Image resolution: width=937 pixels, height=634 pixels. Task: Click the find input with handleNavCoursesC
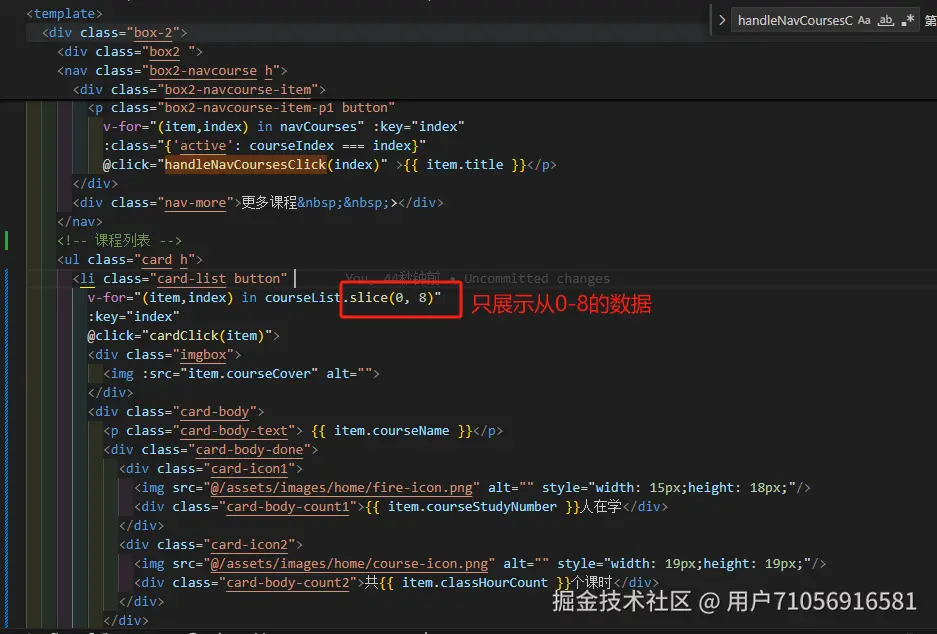795,20
